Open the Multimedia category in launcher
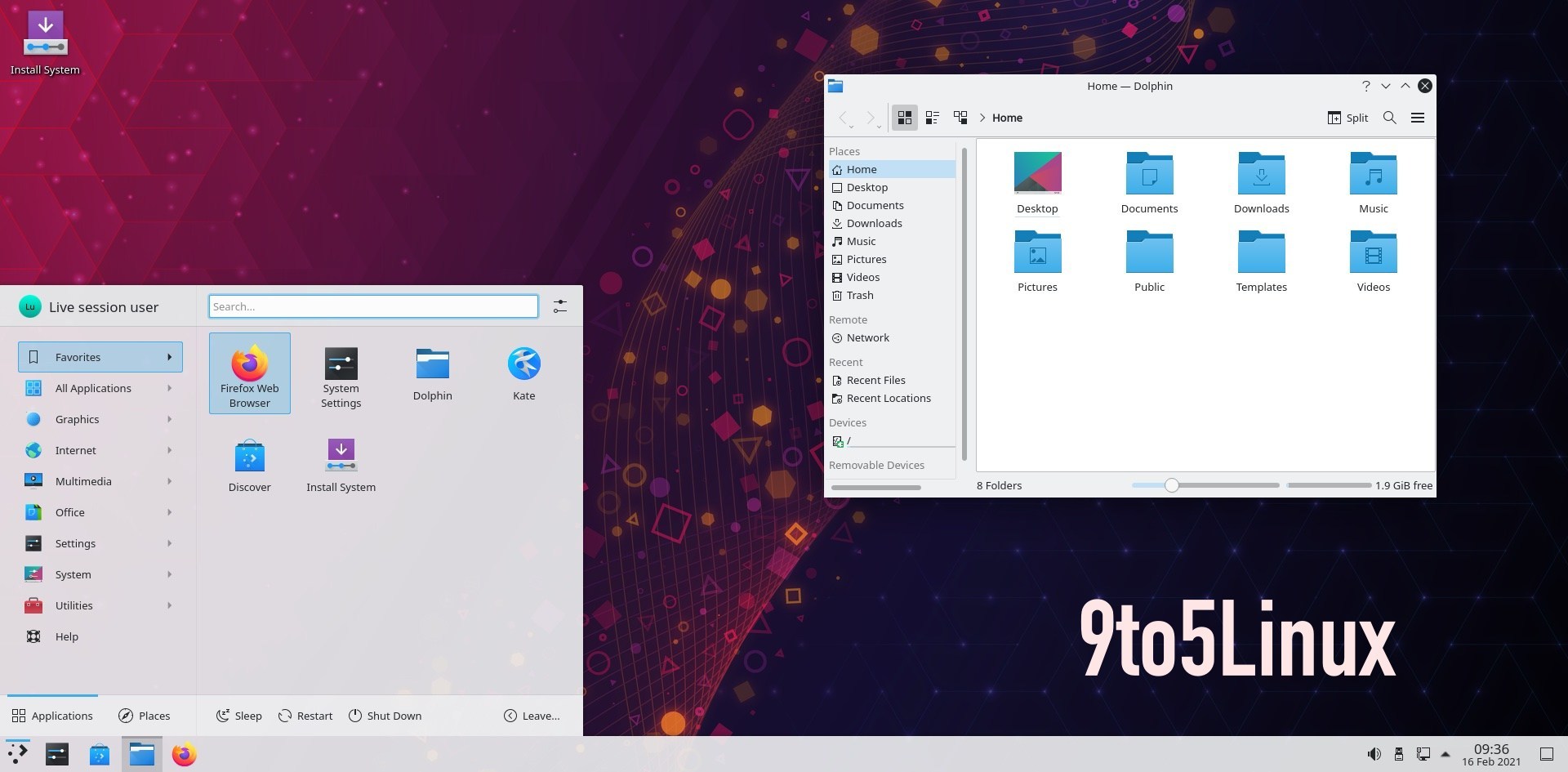Screen dimensions: 1568x772 coord(82,481)
